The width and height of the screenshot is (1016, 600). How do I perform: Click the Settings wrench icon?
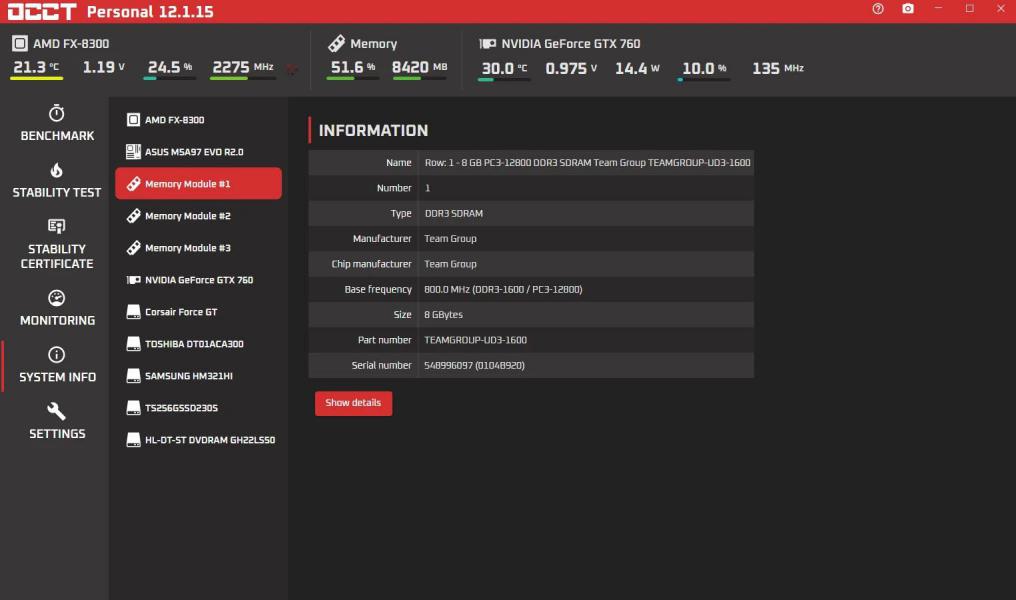click(56, 411)
